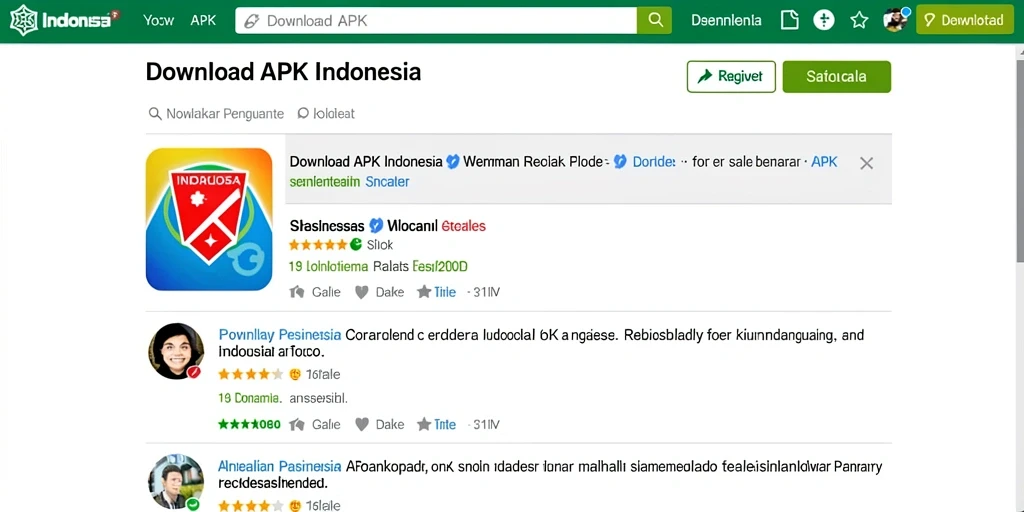Click Galie thumbs icon in Povinllay review

[x=297, y=424]
